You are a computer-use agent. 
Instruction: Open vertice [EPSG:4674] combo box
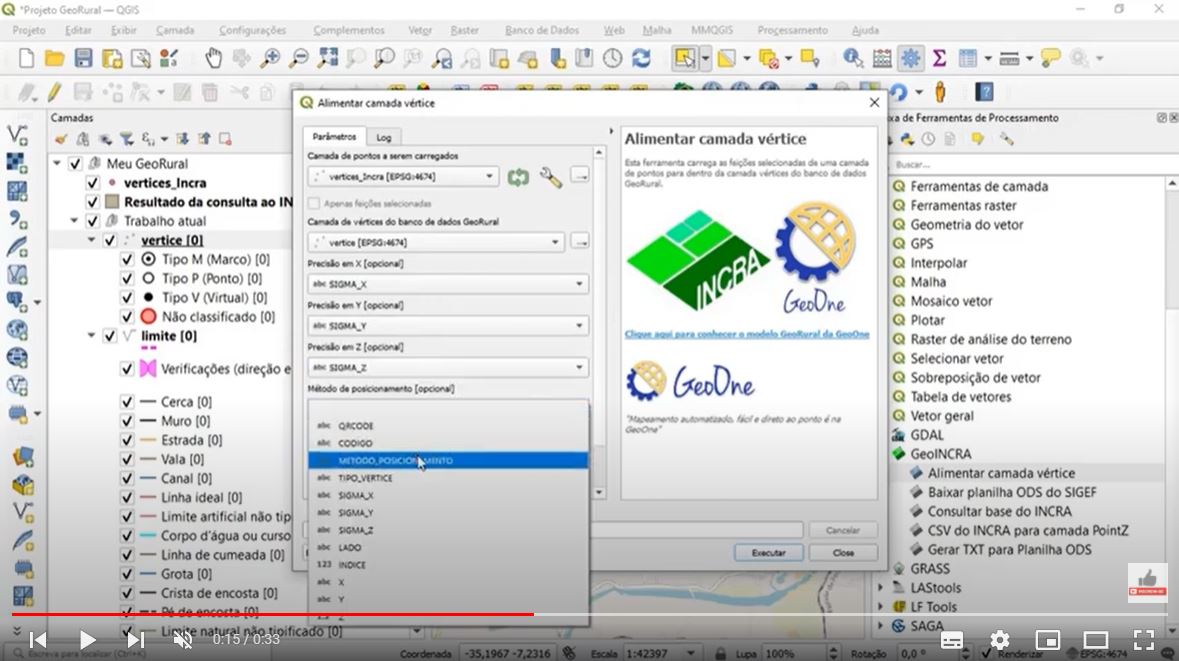[x=436, y=242]
